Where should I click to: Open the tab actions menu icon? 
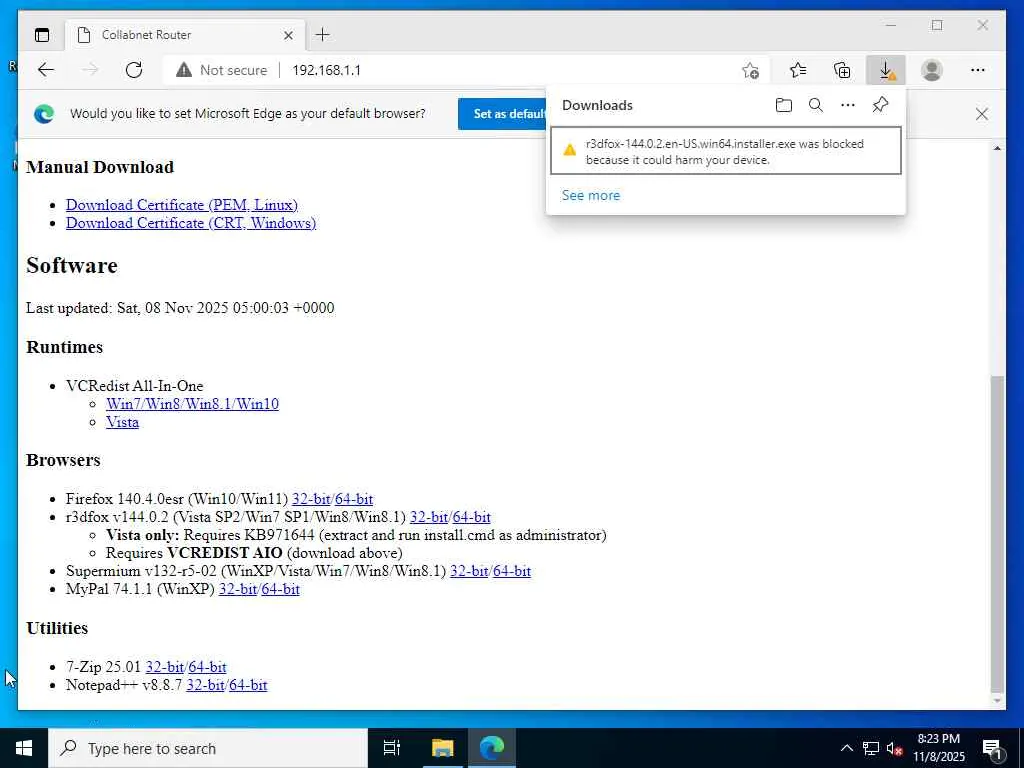click(42, 35)
